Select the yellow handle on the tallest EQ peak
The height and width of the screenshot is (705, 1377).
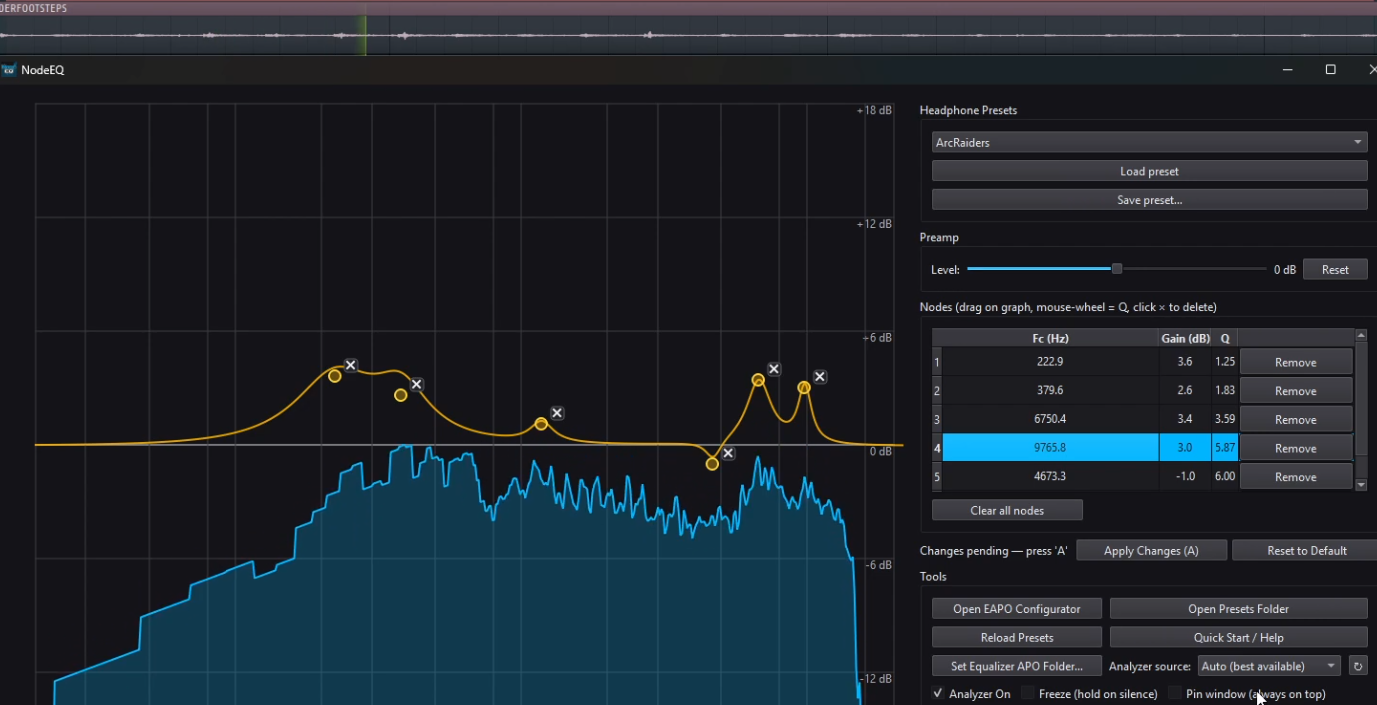(x=335, y=375)
